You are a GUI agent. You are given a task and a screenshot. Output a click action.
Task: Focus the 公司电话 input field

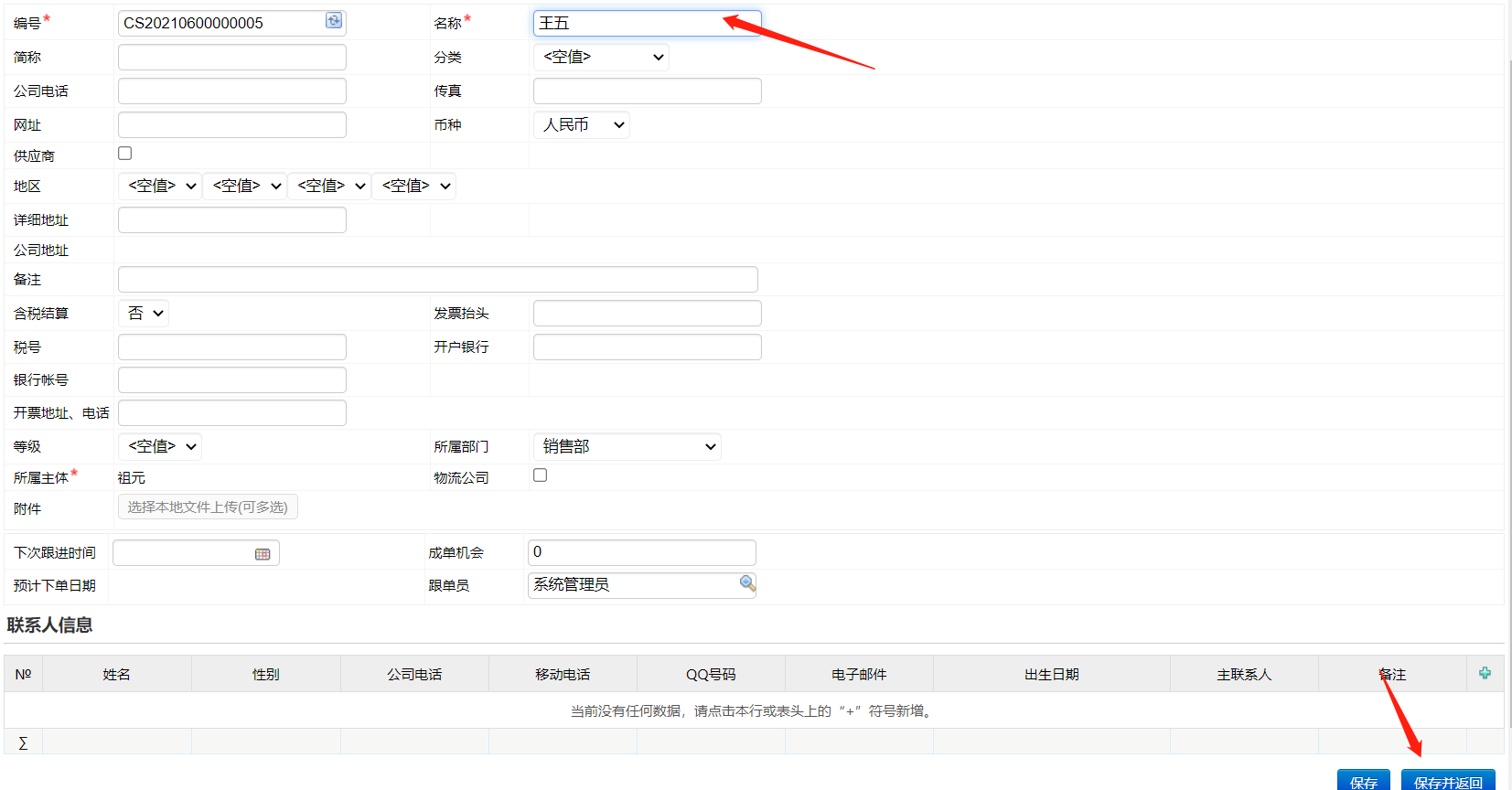point(232,91)
